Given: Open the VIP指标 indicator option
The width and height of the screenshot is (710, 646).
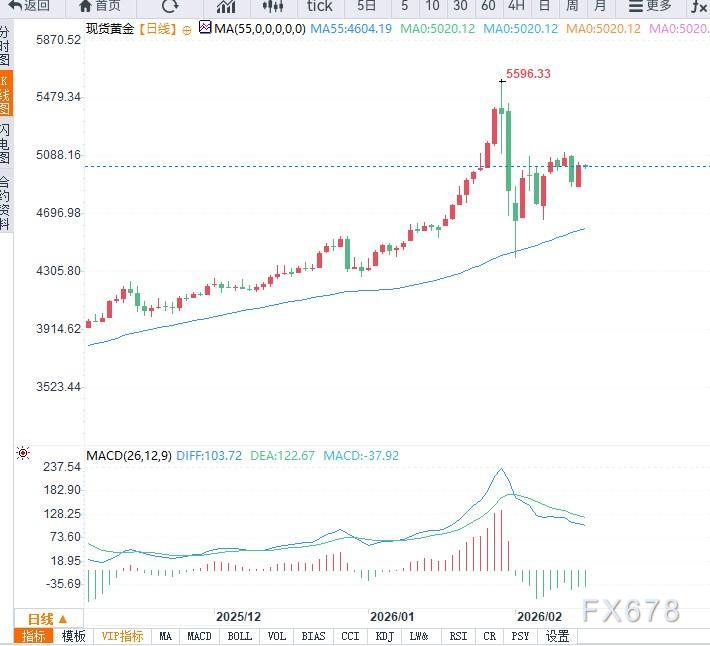Looking at the screenshot, I should [x=121, y=636].
